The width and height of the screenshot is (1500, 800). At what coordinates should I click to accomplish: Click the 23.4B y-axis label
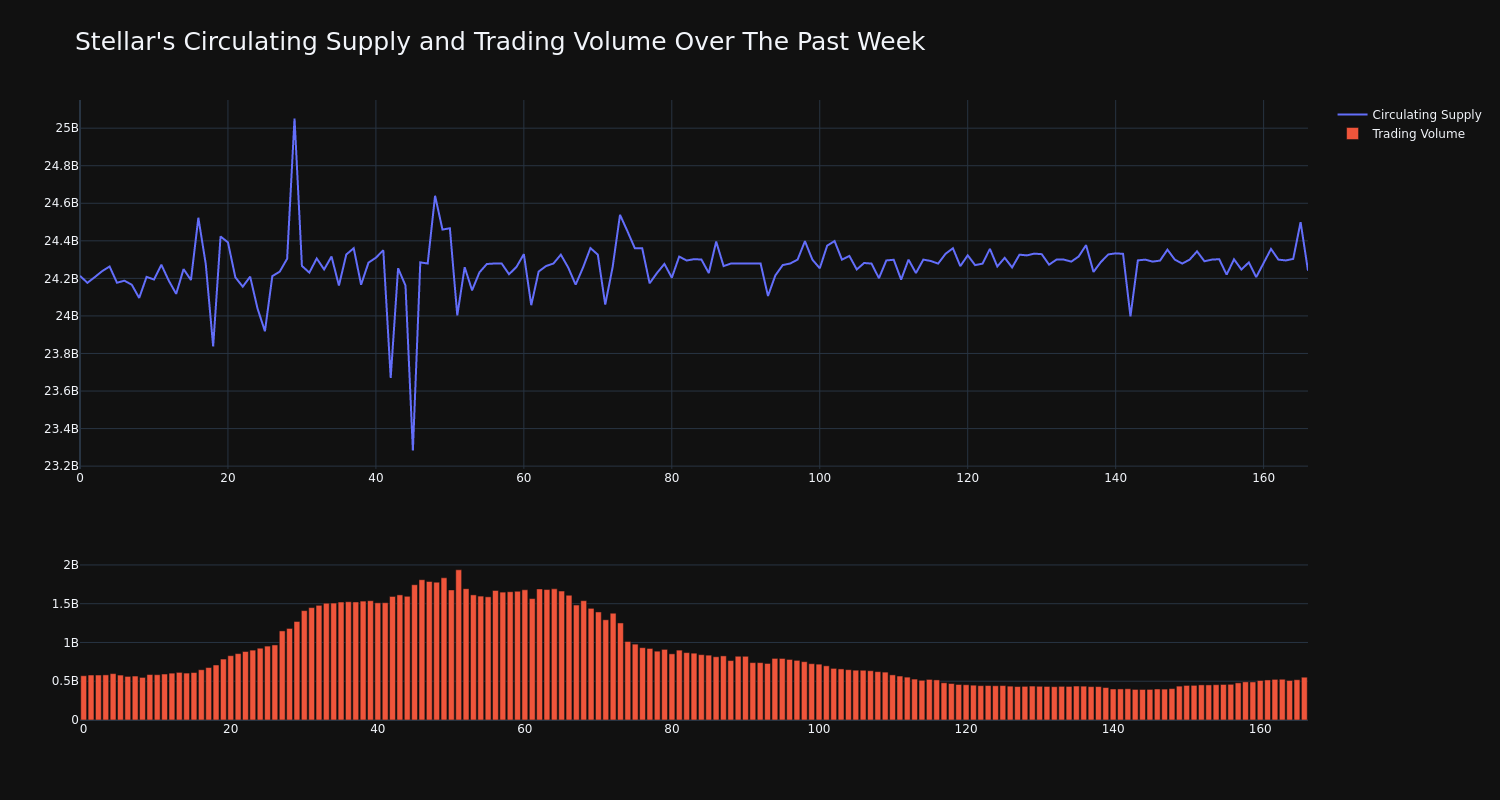(61, 429)
